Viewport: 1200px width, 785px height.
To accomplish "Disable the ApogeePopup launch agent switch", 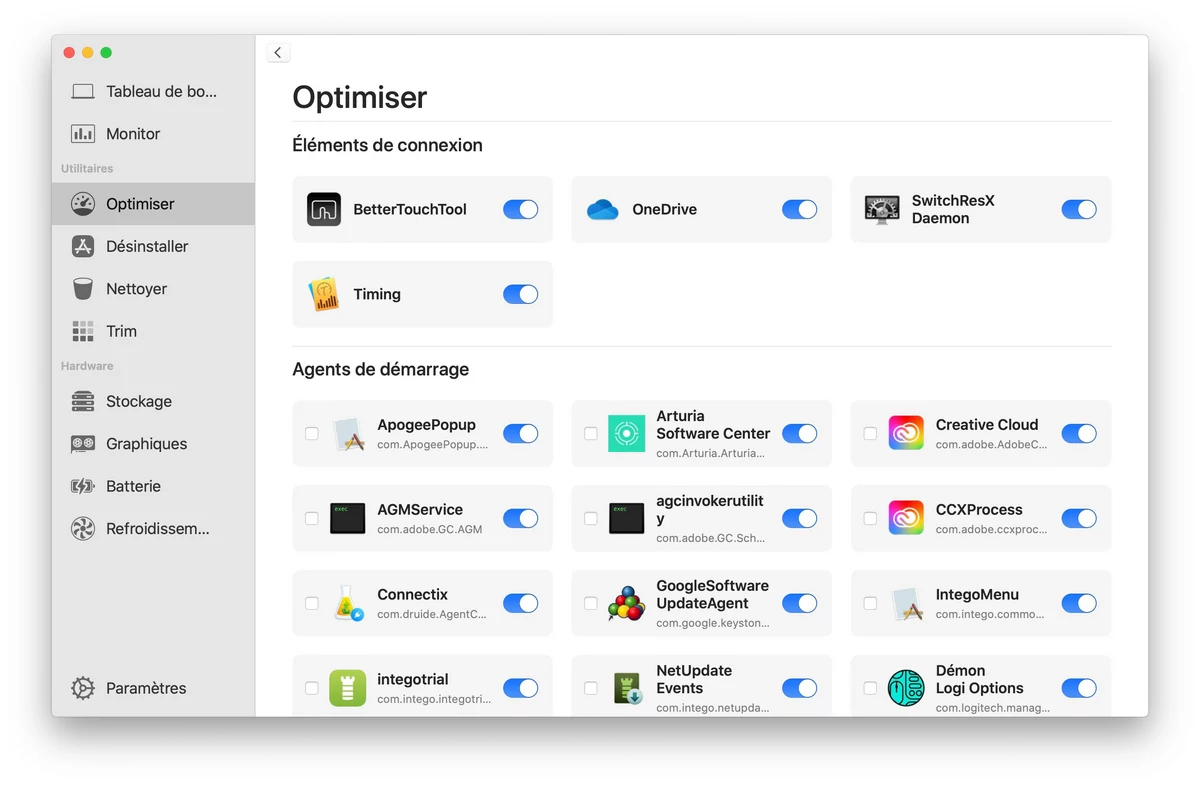I will point(520,433).
